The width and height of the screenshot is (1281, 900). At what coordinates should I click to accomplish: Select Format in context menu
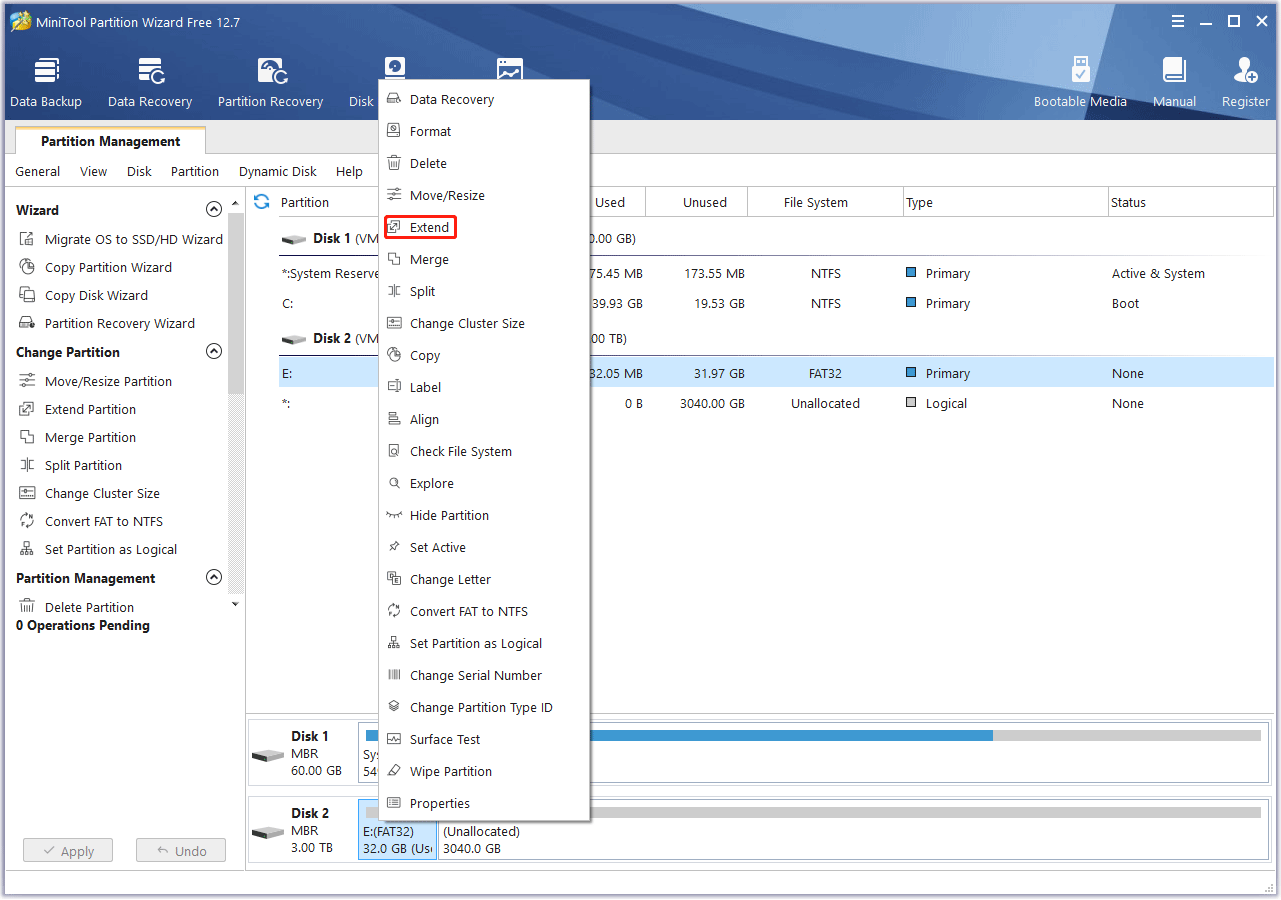click(484, 131)
